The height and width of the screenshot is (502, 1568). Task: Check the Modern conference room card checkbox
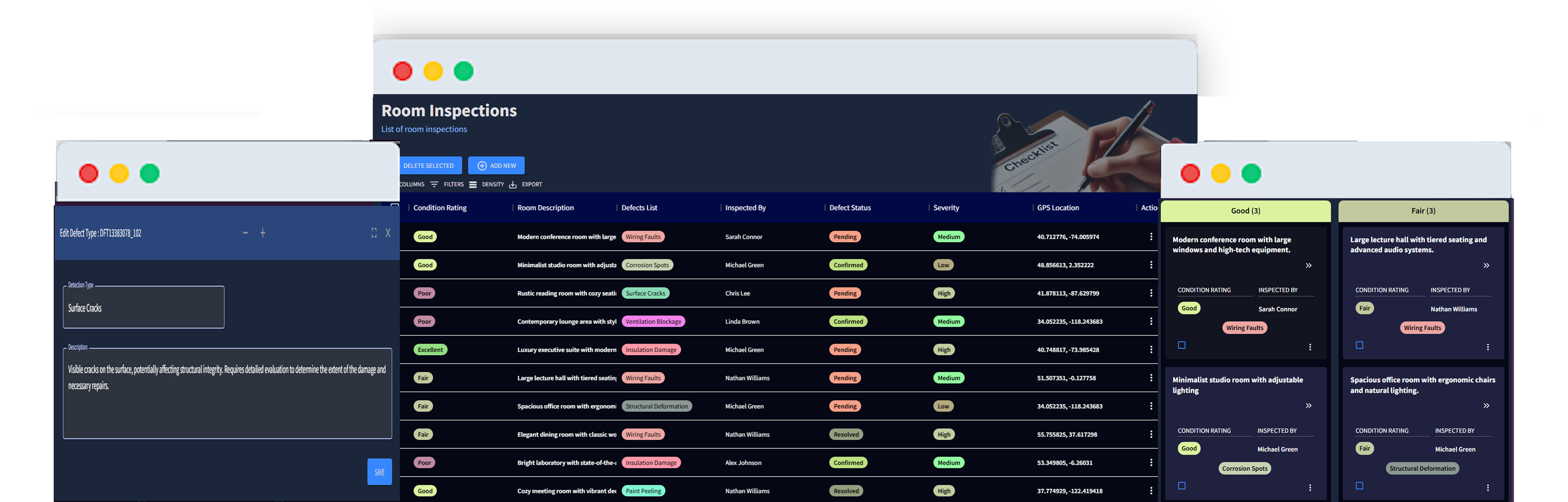pyautogui.click(x=1181, y=345)
